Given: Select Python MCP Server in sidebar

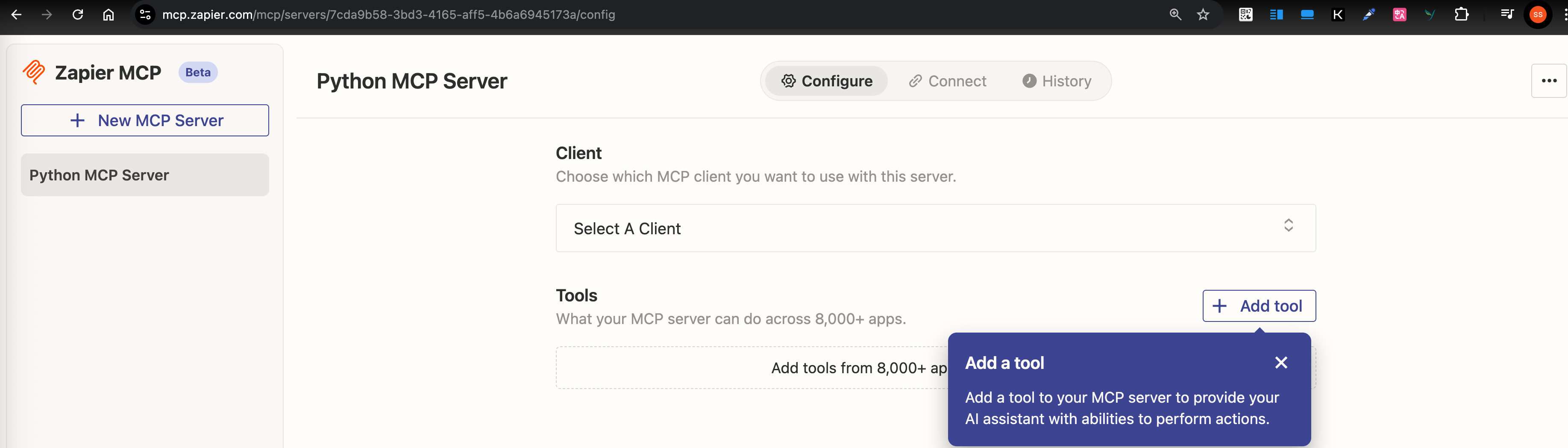Looking at the screenshot, I should (x=145, y=175).
